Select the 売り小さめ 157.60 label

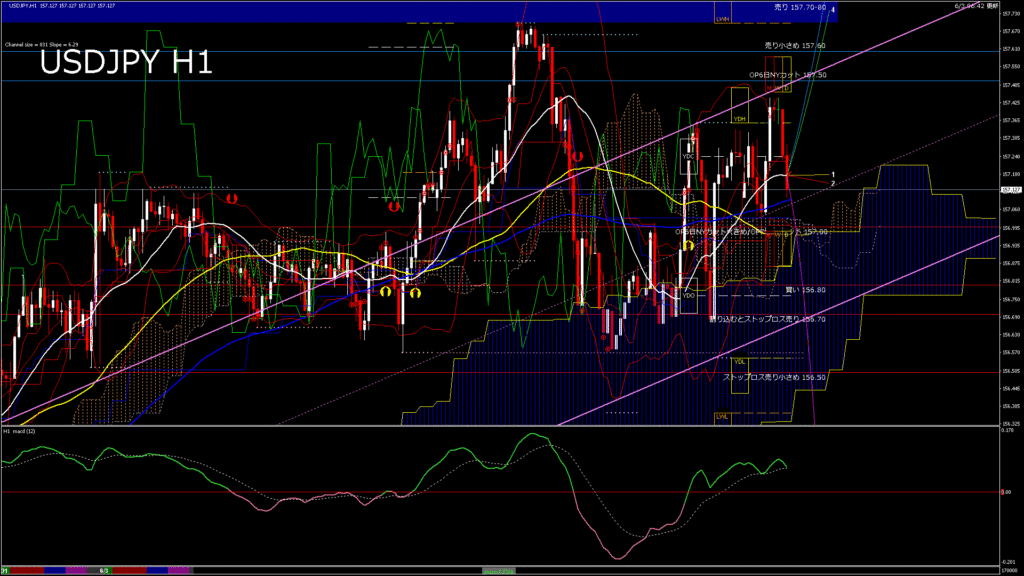(795, 46)
